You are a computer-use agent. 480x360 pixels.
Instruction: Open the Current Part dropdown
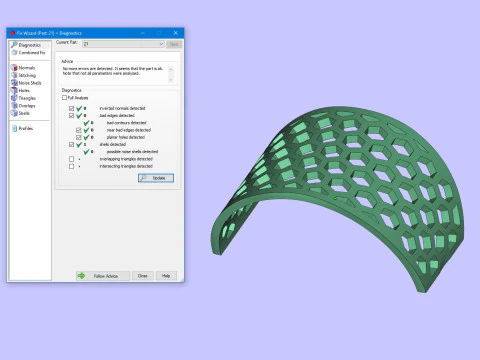tap(123, 44)
